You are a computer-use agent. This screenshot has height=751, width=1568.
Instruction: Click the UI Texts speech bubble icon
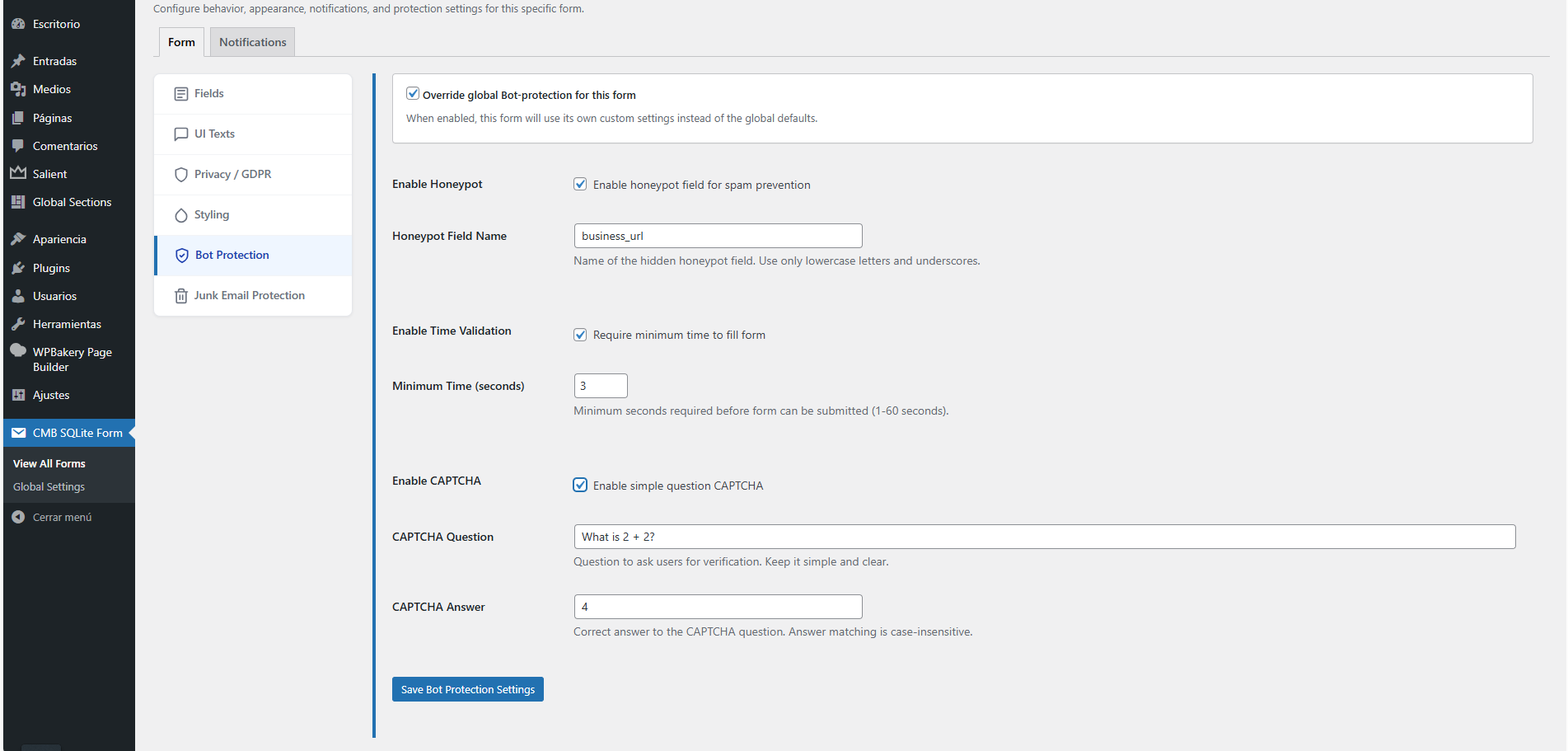[181, 134]
